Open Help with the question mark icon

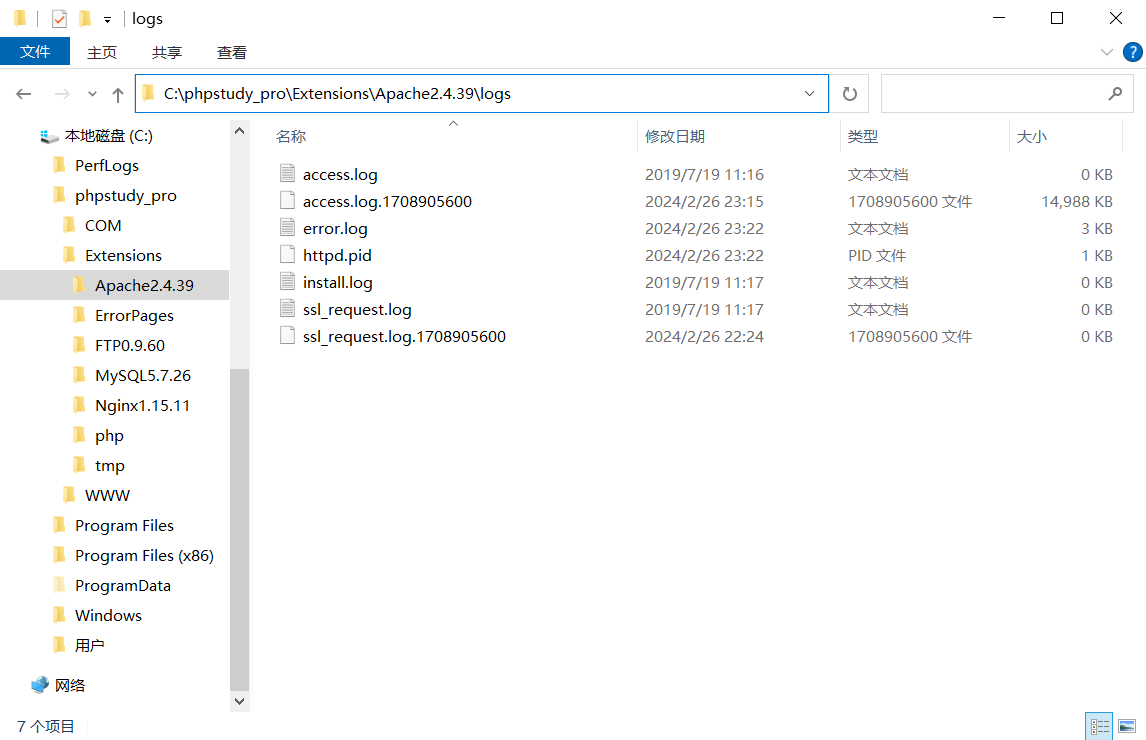point(1132,52)
